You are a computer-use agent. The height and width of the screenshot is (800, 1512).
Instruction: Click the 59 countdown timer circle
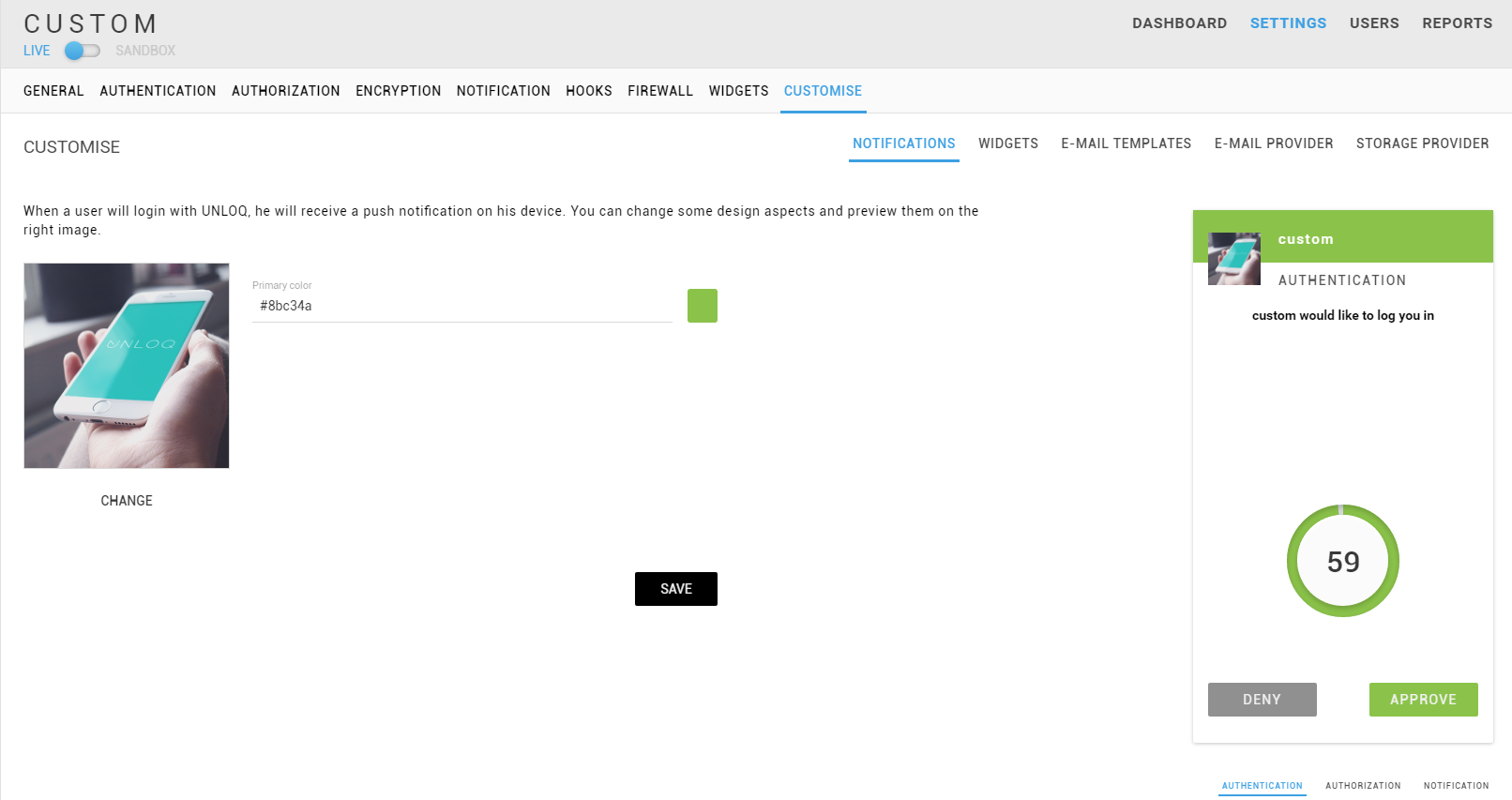pos(1343,561)
